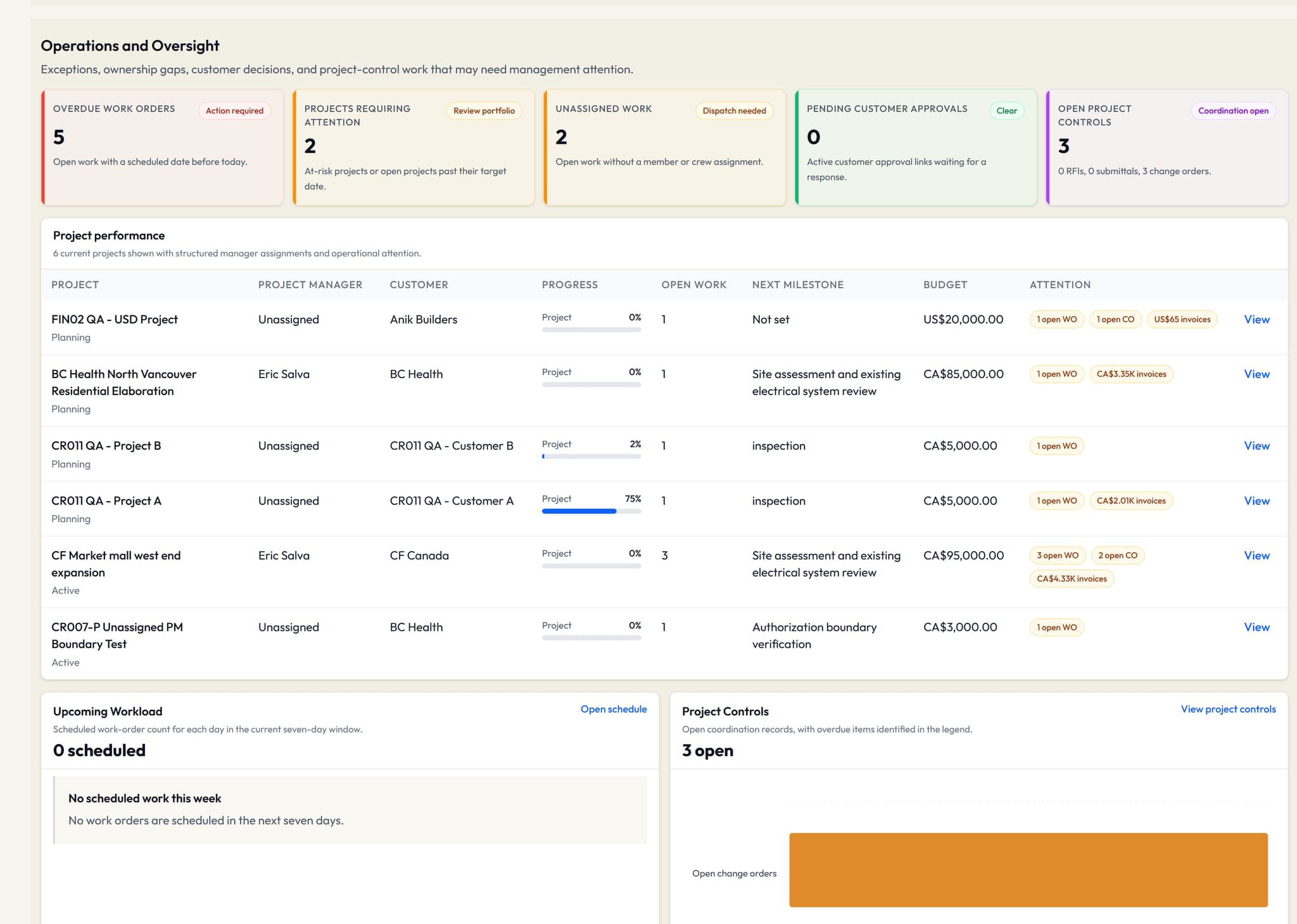Click US$65 invoices tag
The width and height of the screenshot is (1297, 924).
click(1182, 319)
